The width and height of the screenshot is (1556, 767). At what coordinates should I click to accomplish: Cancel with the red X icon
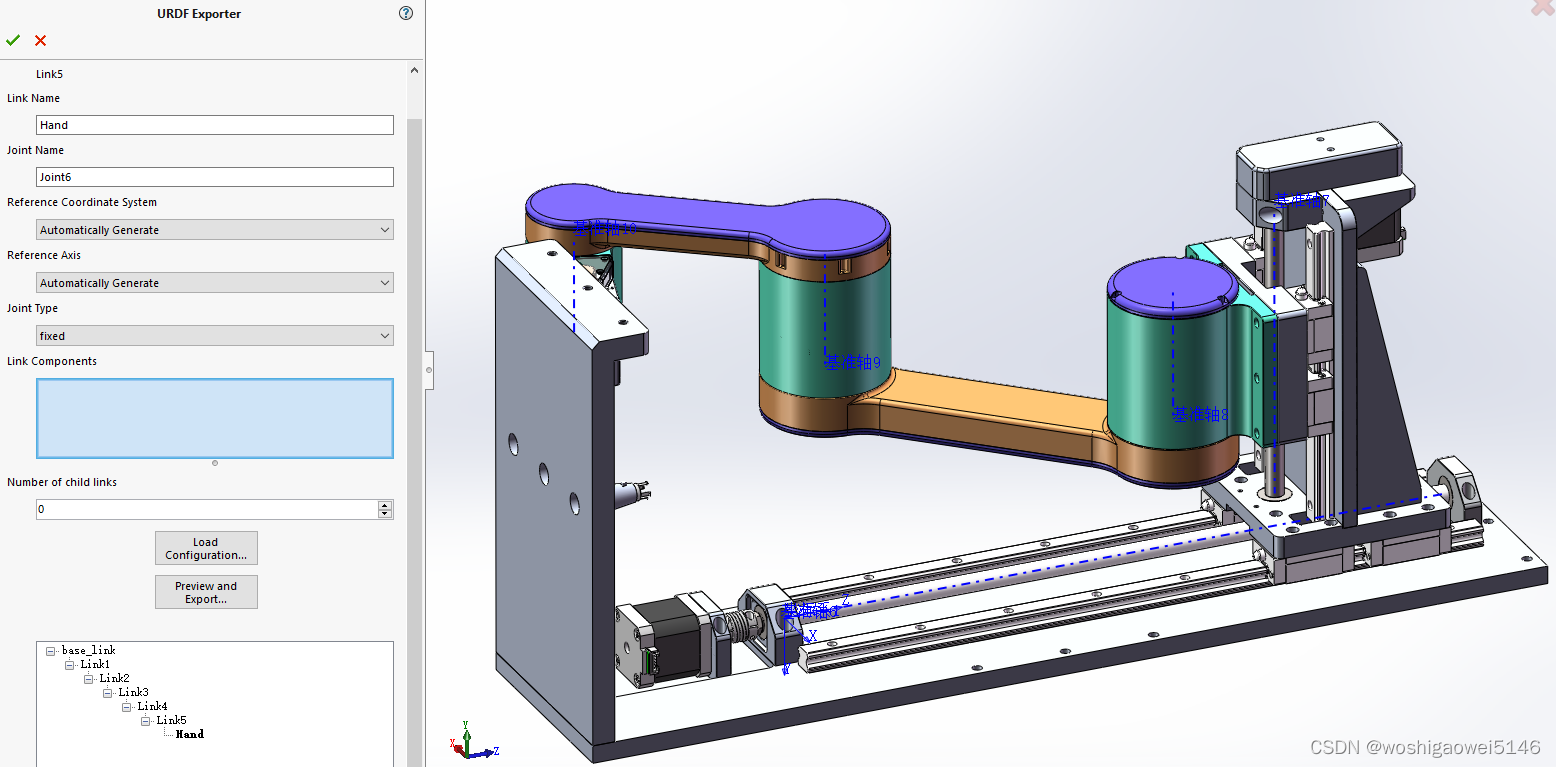click(x=40, y=40)
